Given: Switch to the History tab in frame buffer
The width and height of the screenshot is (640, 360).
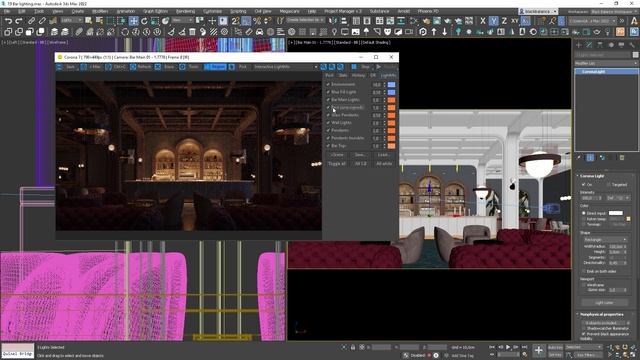Looking at the screenshot, I should (x=358, y=76).
